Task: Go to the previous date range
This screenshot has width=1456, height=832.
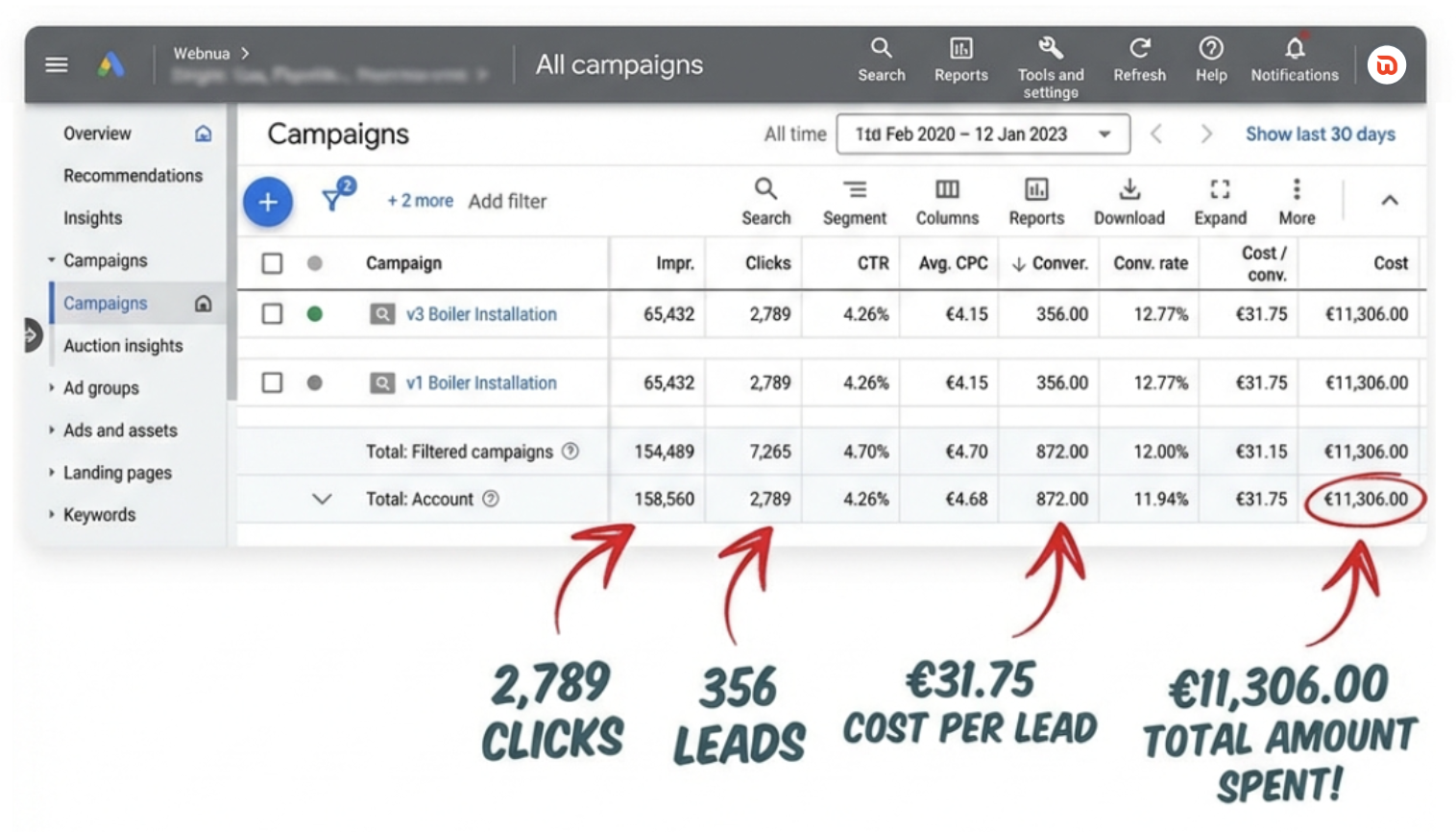Action: click(1156, 135)
